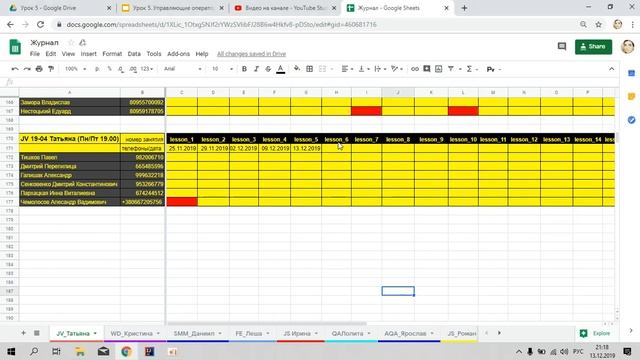Star the Журнал document
The width and height of the screenshot is (640, 360).
point(71,42)
